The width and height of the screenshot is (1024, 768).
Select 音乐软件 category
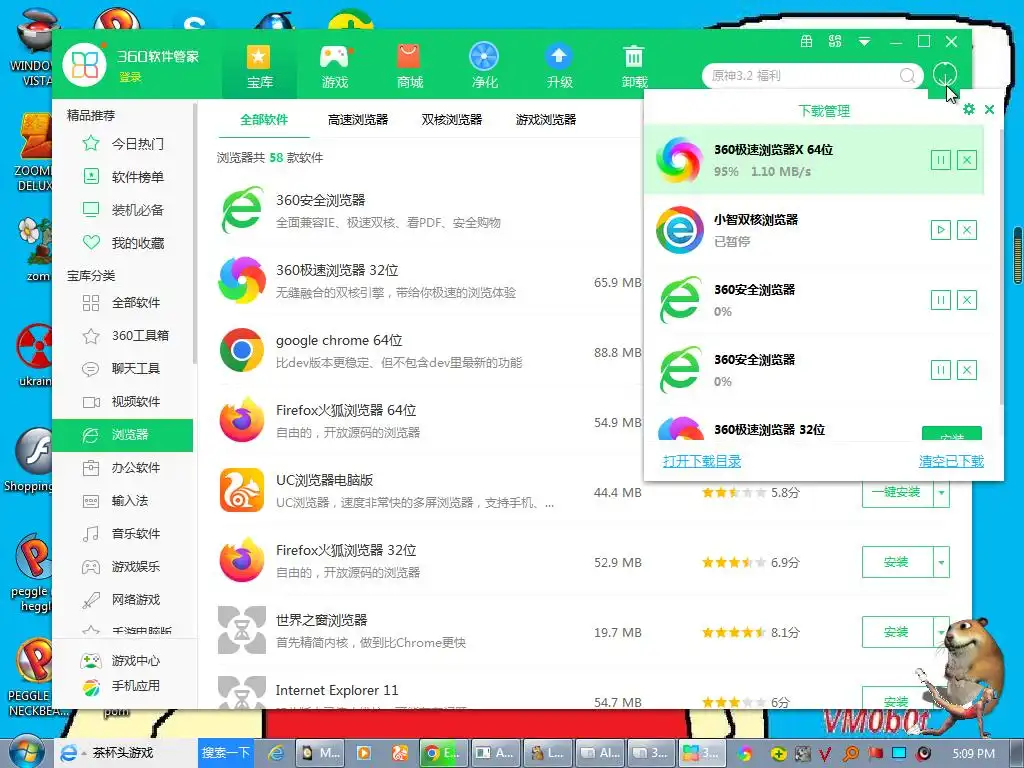(124, 534)
